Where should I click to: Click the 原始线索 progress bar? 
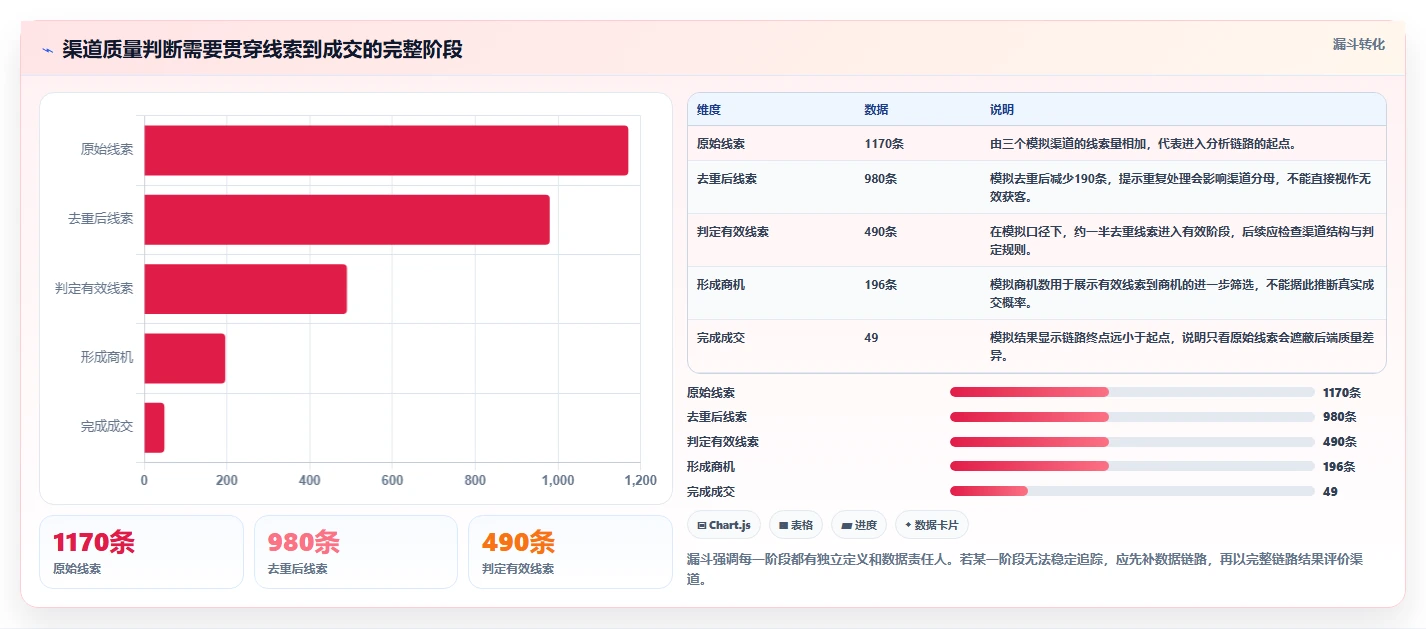[x=1132, y=392]
